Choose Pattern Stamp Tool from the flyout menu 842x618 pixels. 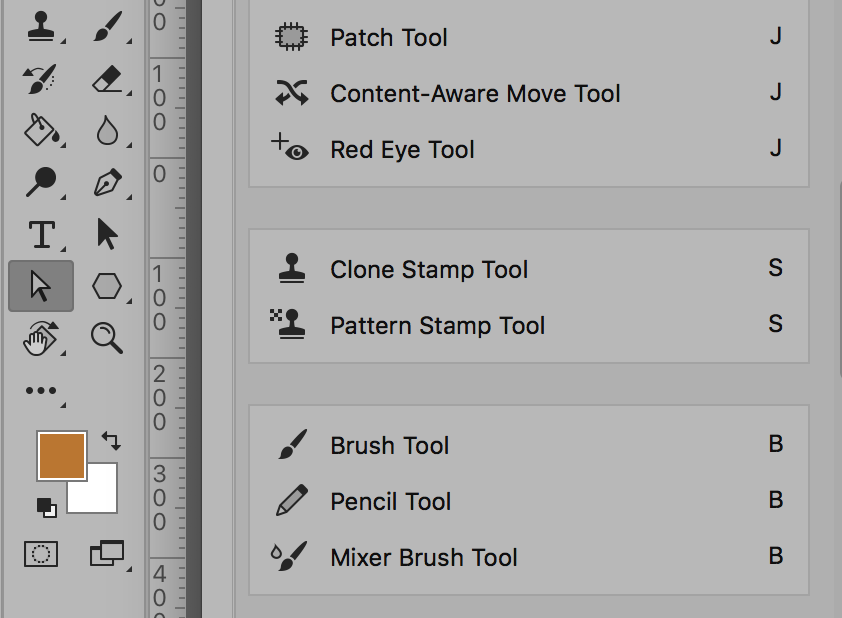(437, 325)
